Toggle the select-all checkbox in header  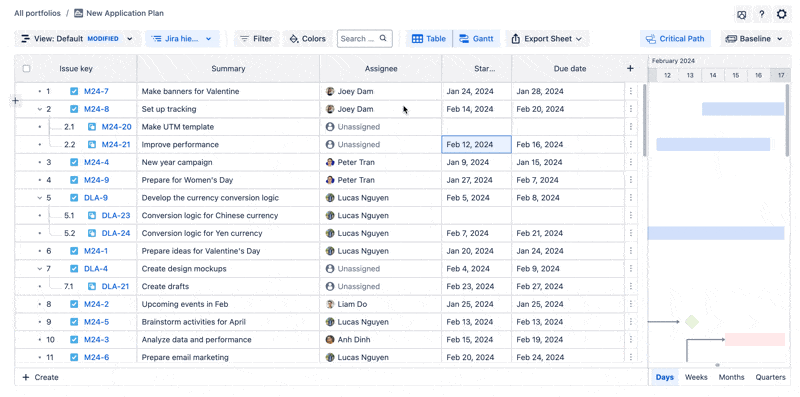[x=27, y=68]
